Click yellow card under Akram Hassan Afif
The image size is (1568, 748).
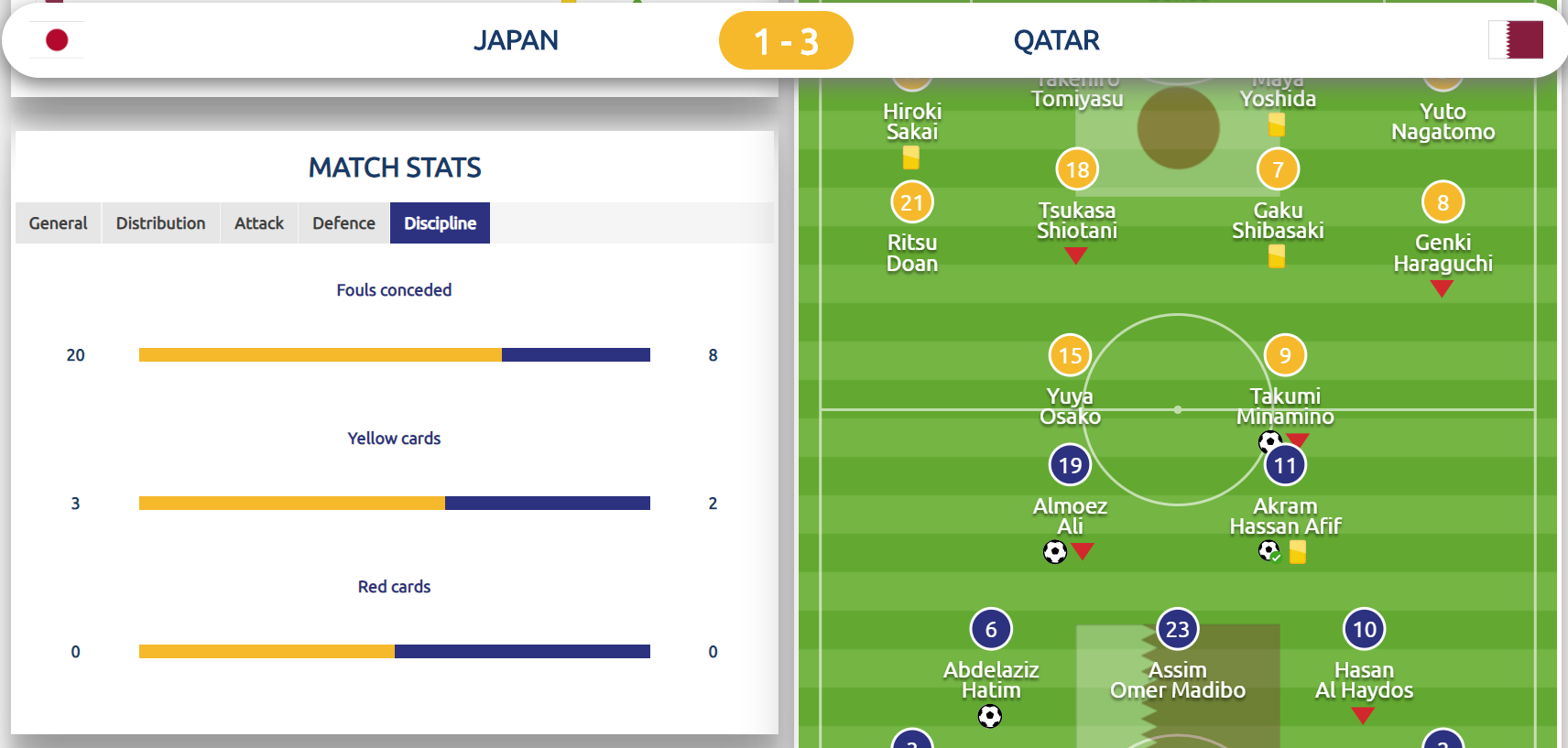(x=1297, y=552)
